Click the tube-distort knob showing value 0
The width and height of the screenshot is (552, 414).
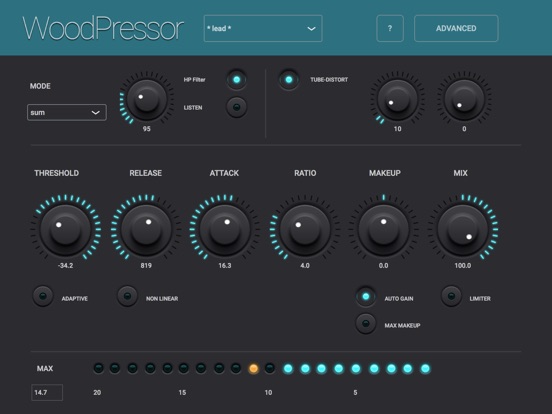tap(464, 100)
